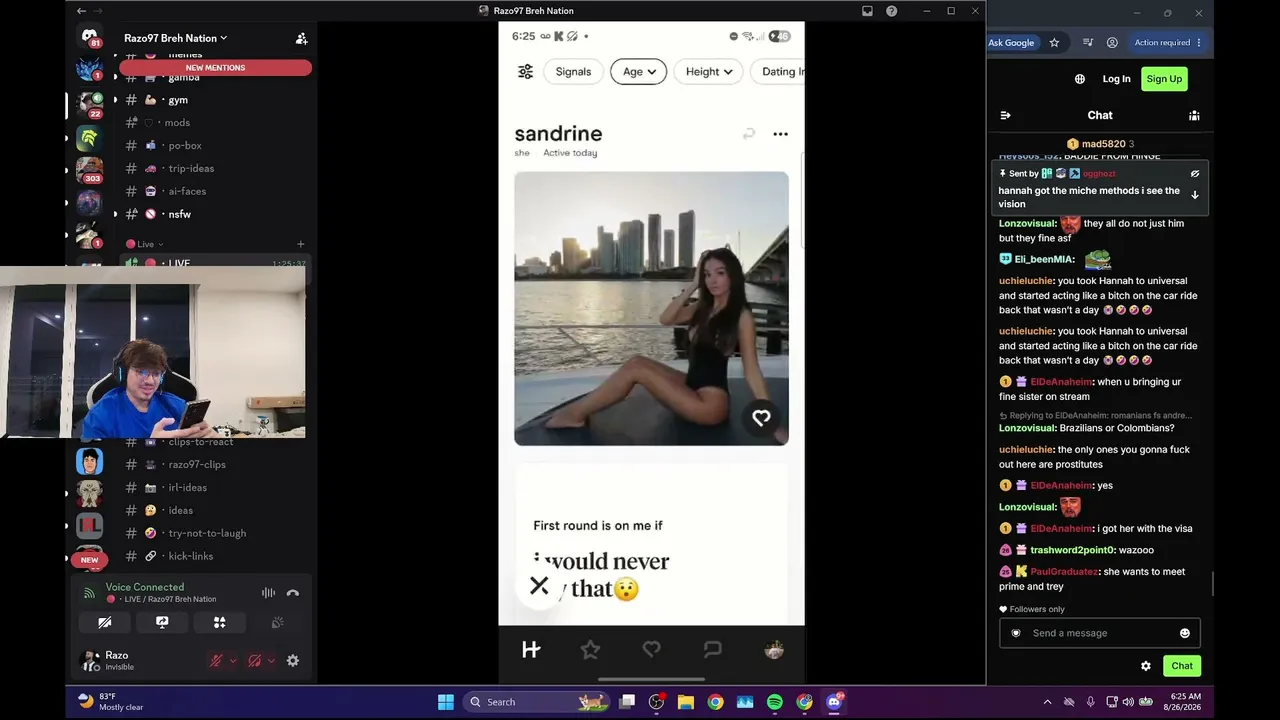View sandrine's boat photo

651,308
